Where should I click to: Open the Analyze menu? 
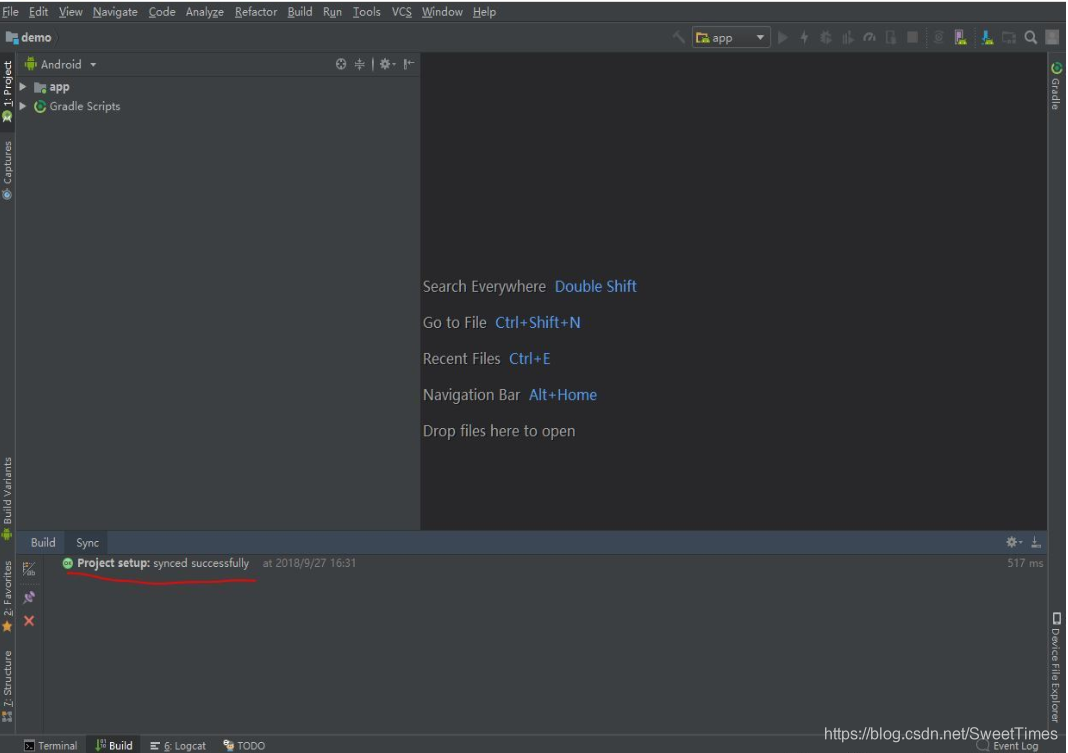[204, 12]
